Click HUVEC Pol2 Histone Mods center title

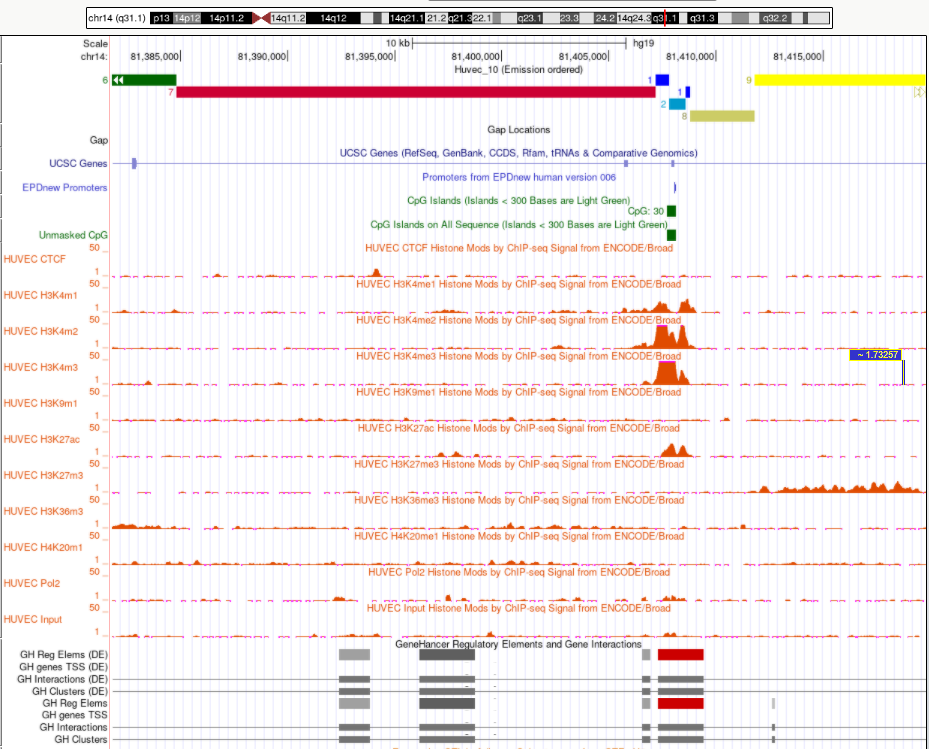click(518, 572)
